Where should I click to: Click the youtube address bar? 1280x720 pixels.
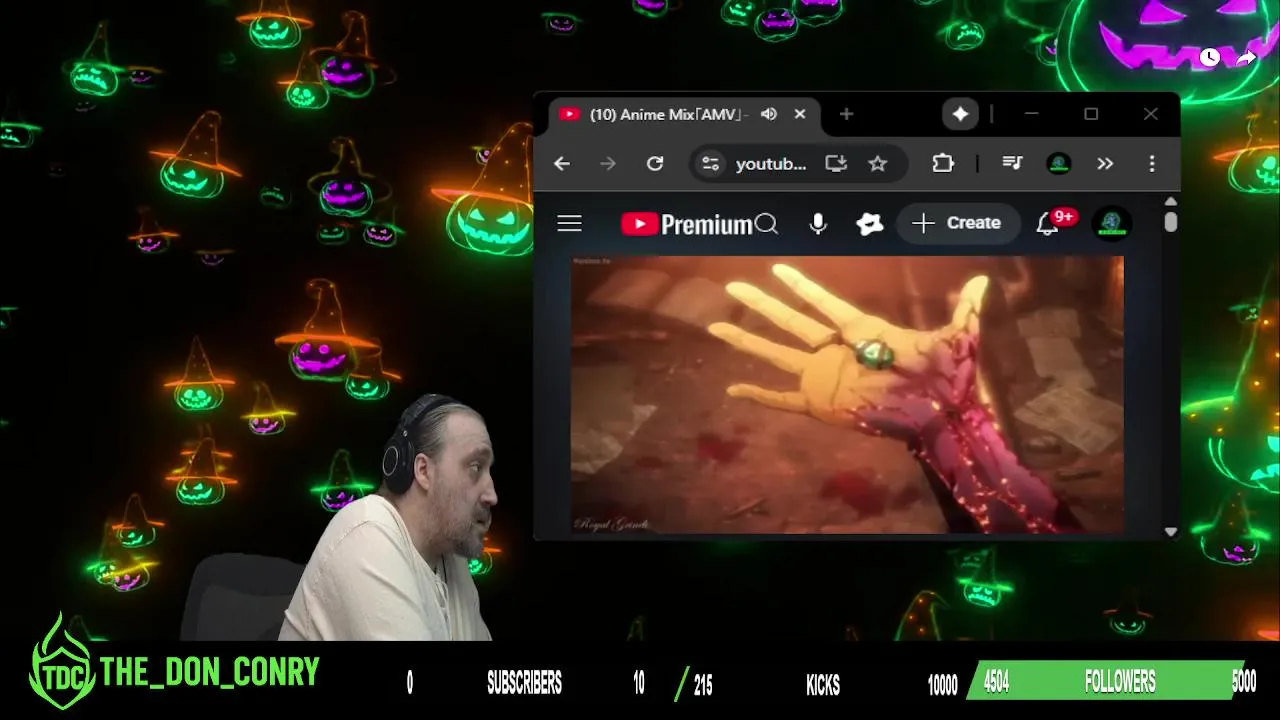pos(771,163)
